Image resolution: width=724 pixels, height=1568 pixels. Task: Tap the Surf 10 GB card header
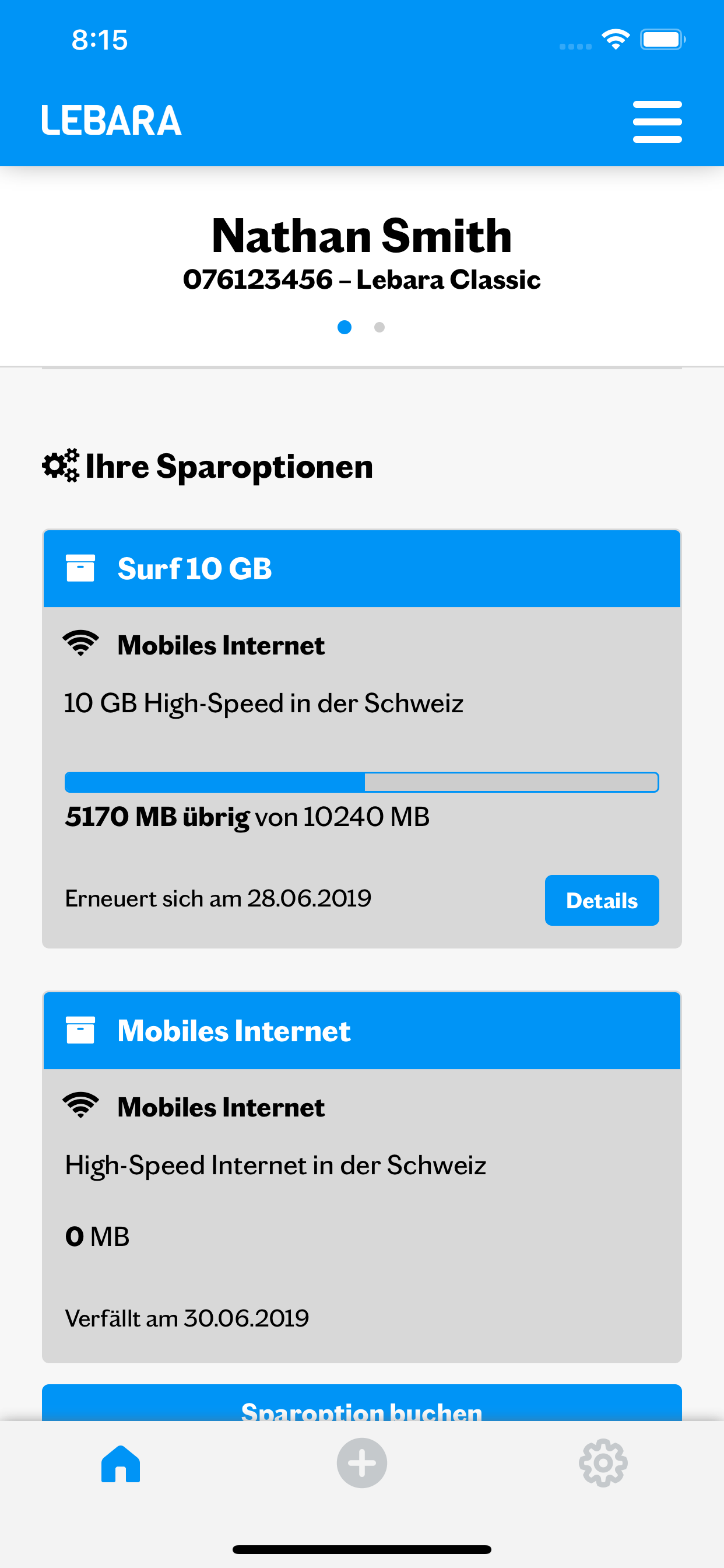tap(361, 569)
